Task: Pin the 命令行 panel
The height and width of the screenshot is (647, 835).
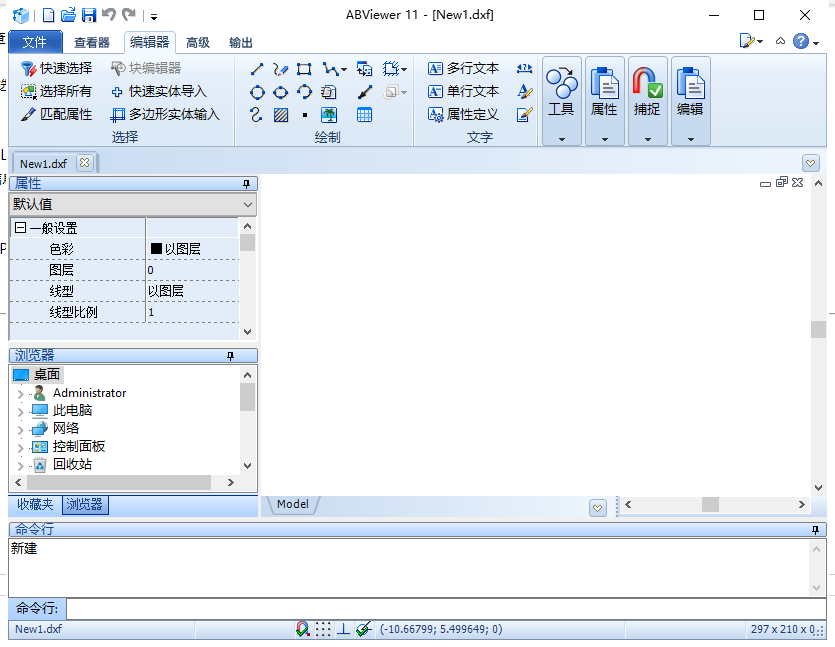Action: [815, 530]
